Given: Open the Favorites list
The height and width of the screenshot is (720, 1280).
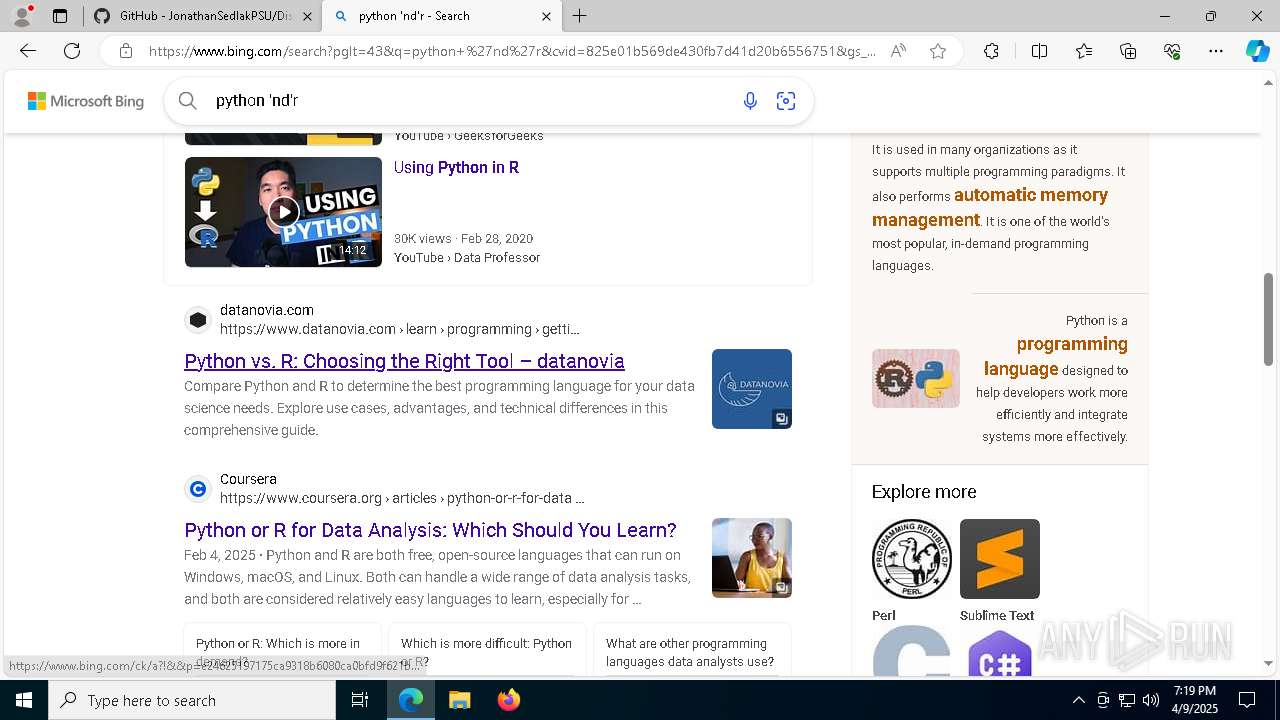Looking at the screenshot, I should (1084, 51).
